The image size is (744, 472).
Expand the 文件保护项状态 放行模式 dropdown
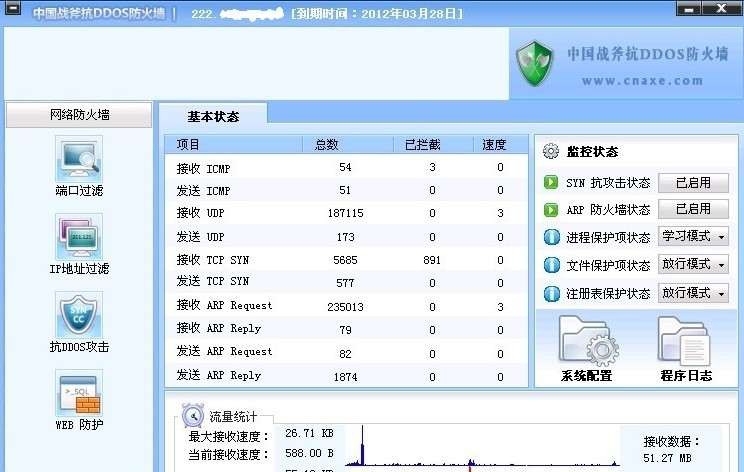coord(693,264)
